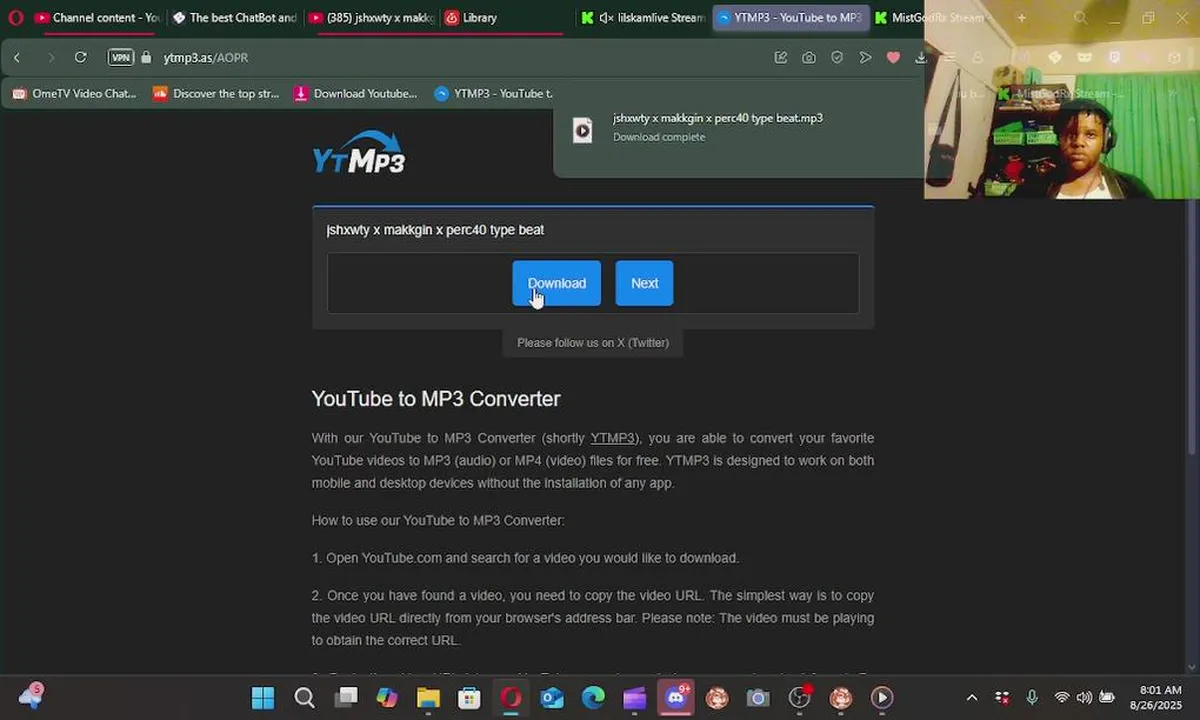The width and height of the screenshot is (1200, 720).
Task: Open the Windows Start menu
Action: (x=263, y=698)
